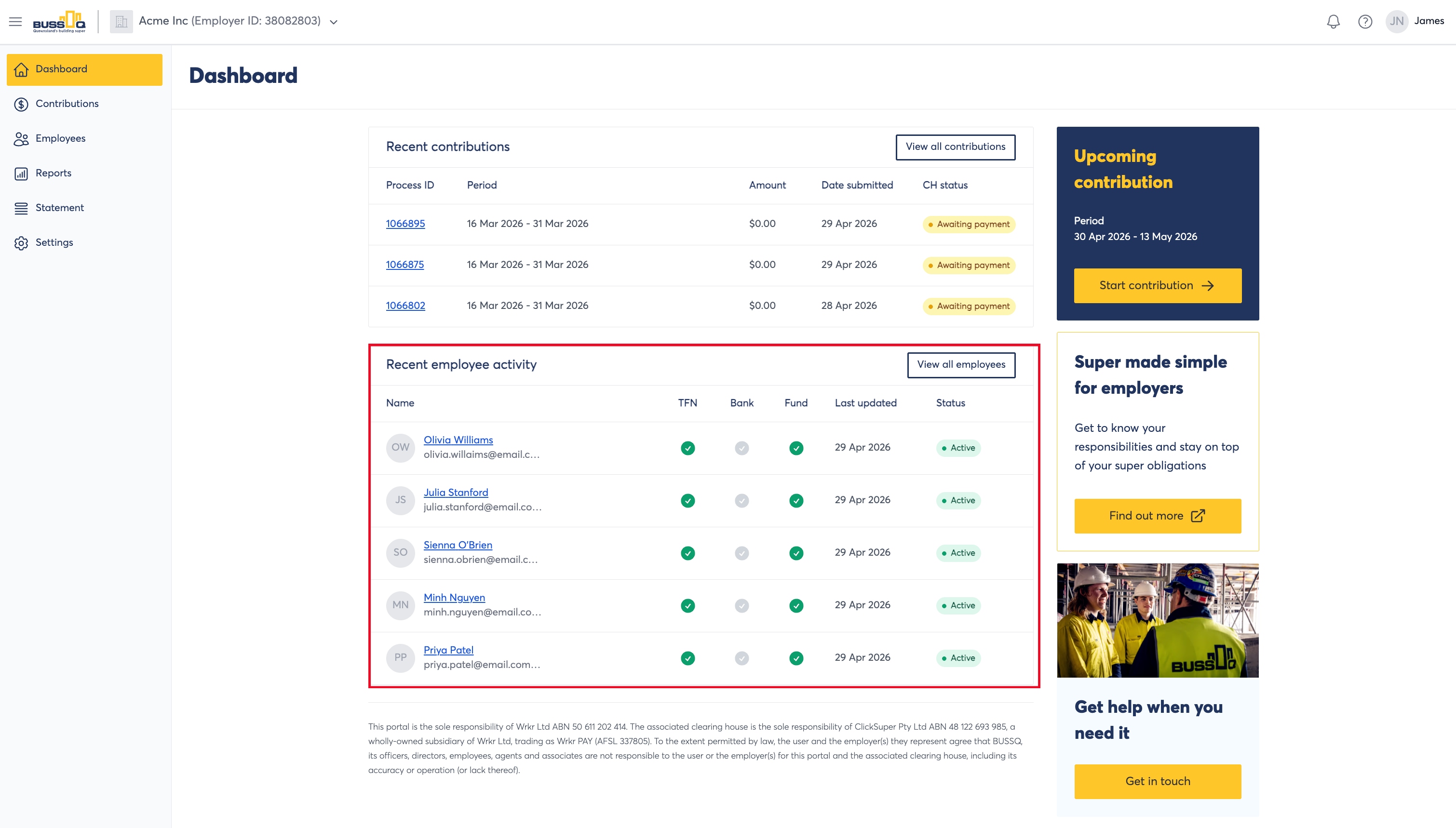Screen dimensions: 1456x828
Task: Click the Reports chart icon
Action: [21, 174]
